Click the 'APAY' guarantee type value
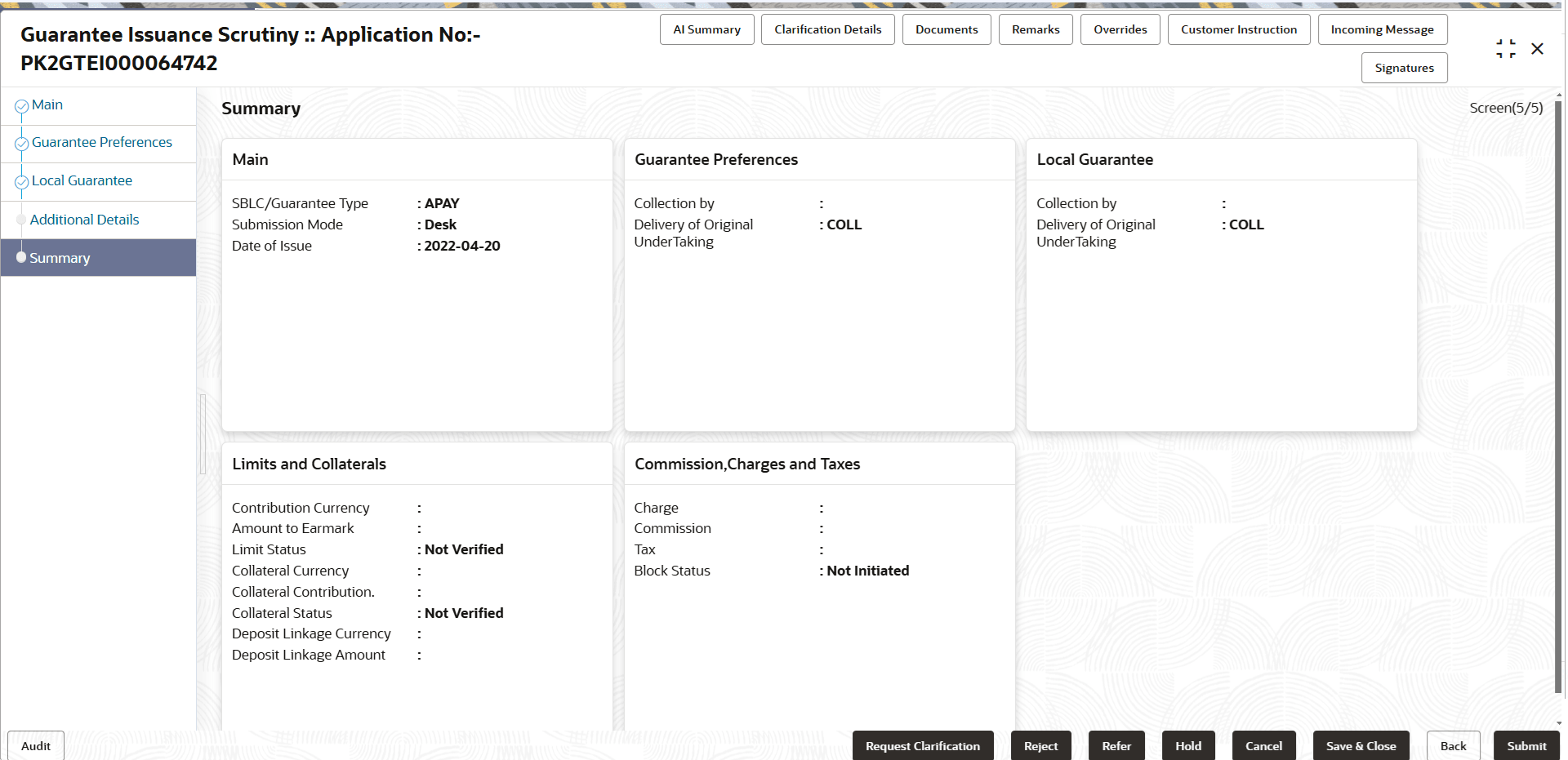The width and height of the screenshot is (1568, 760). pos(442,203)
